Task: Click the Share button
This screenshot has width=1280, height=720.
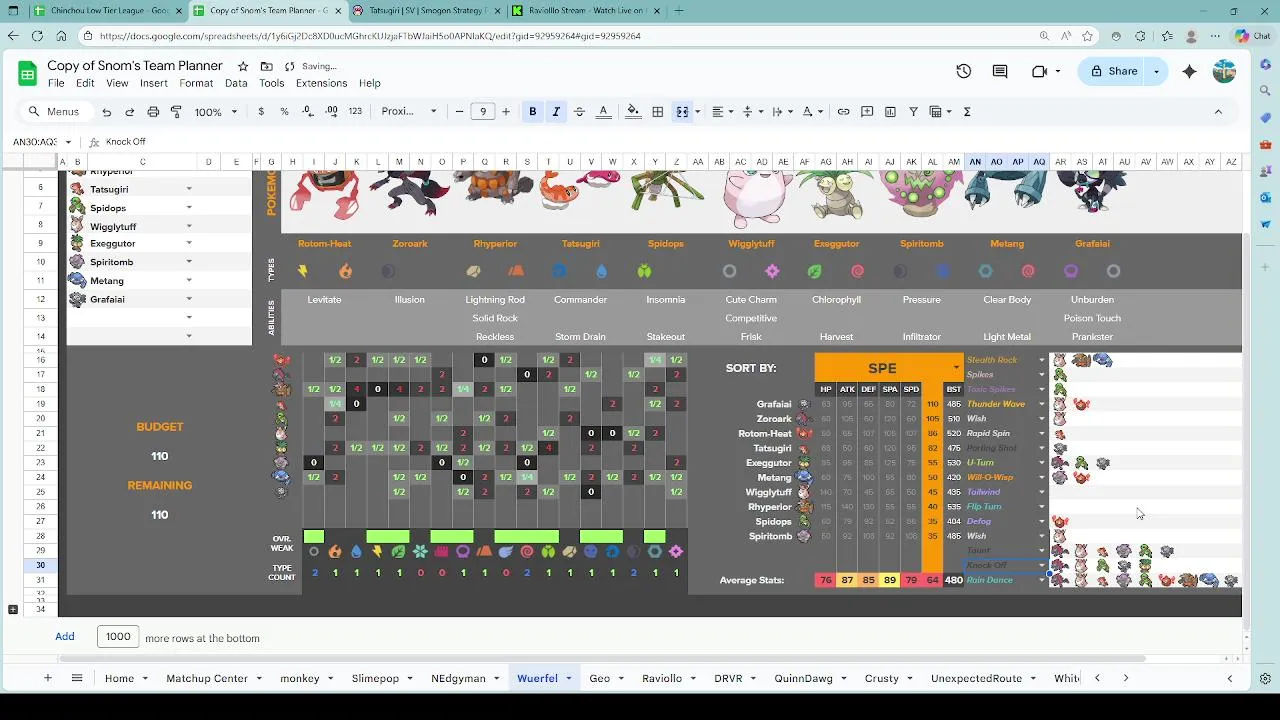Action: pyautogui.click(x=1114, y=71)
